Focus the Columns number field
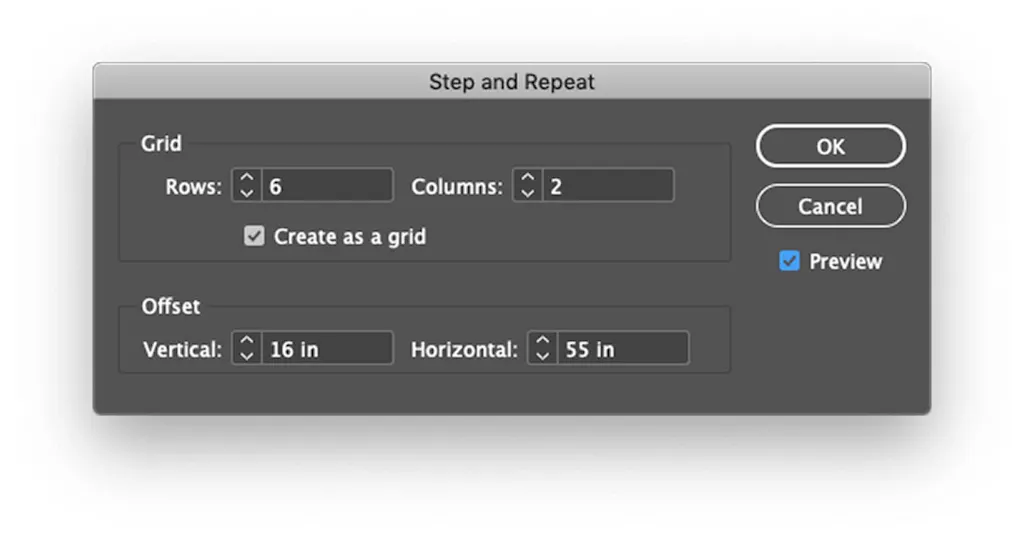 [x=608, y=186]
